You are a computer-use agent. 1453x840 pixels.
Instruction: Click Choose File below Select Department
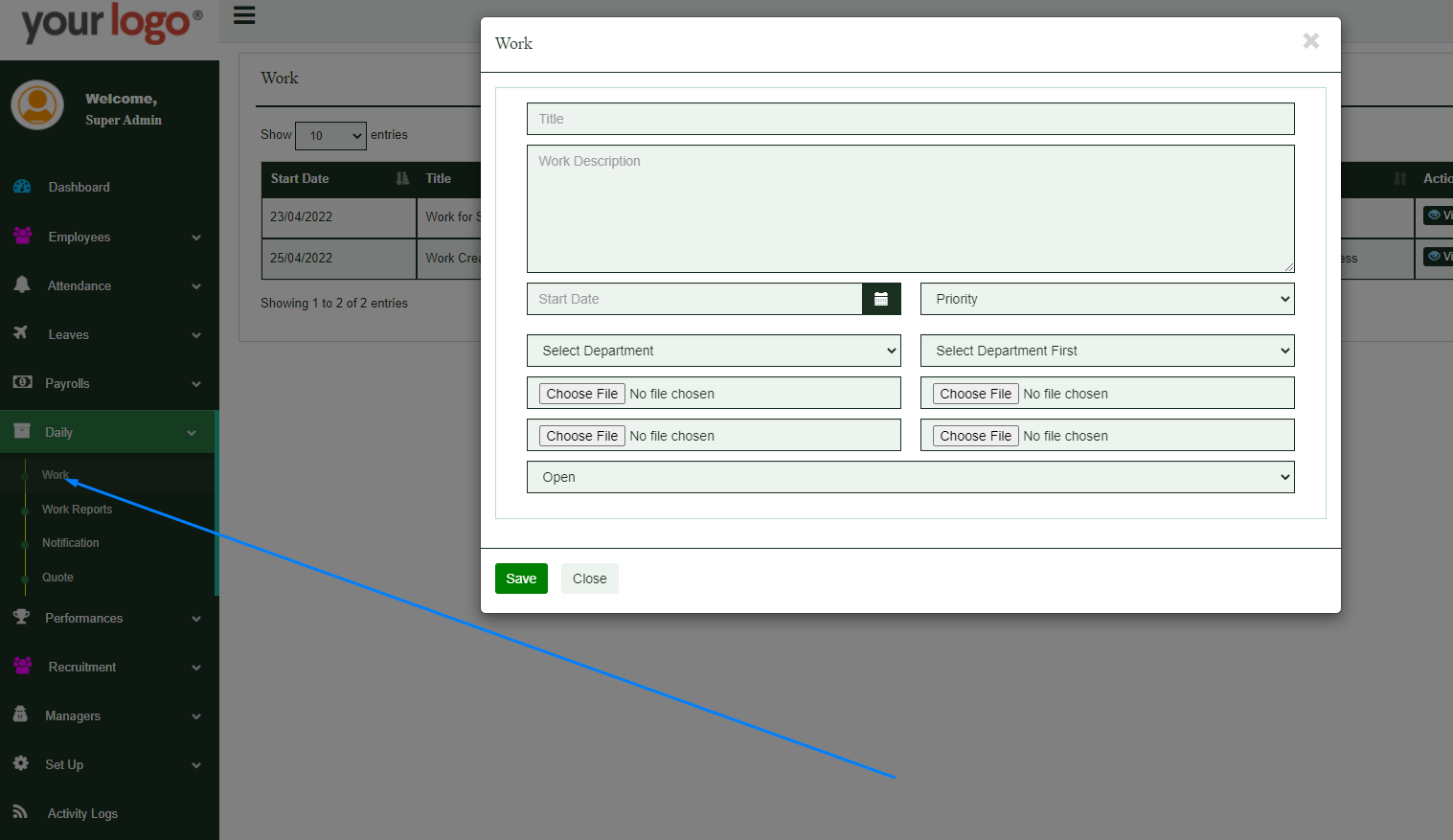pos(582,394)
